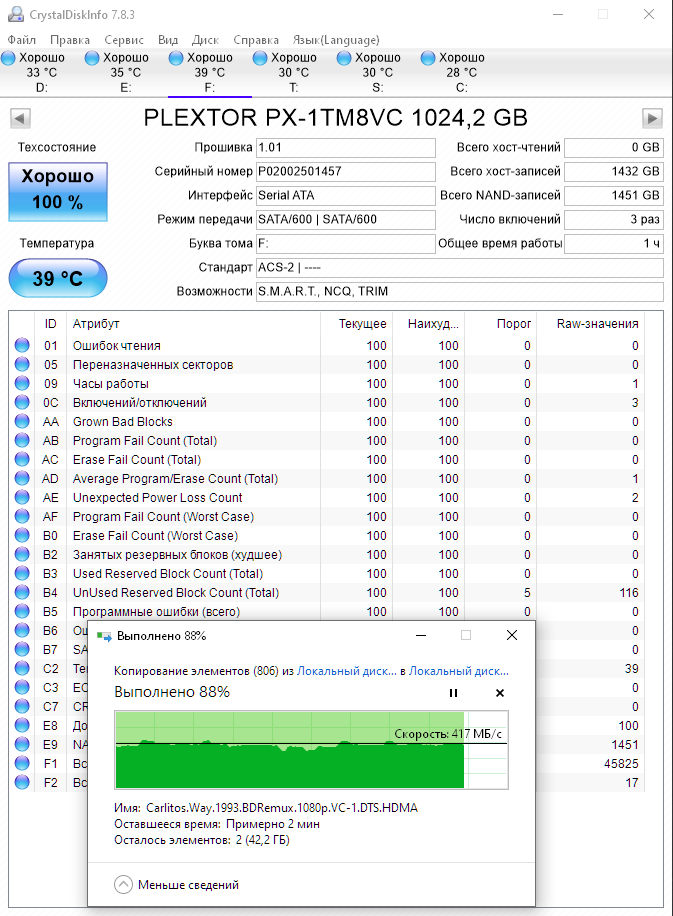Viewport: 673px width, 916px height.
Task: Click status icon of Включений/отключений row
Action: click(22, 403)
